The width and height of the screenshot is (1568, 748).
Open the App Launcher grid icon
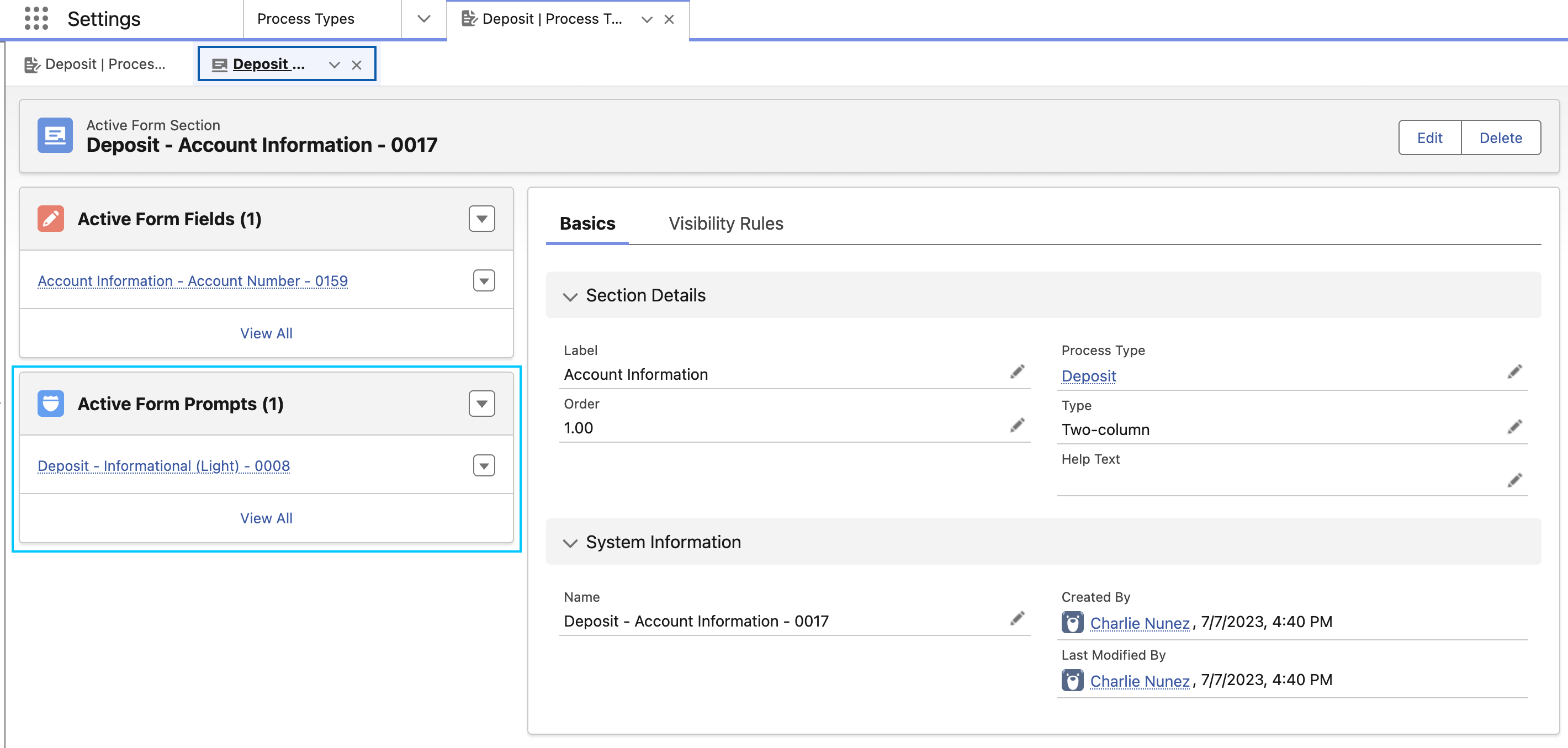[36, 18]
